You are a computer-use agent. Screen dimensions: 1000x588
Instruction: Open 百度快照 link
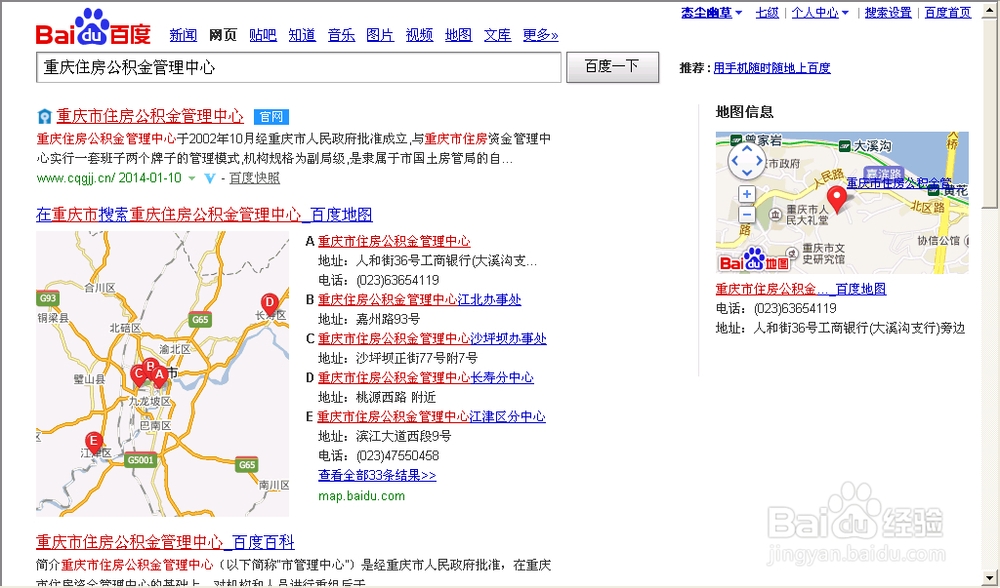(x=254, y=179)
